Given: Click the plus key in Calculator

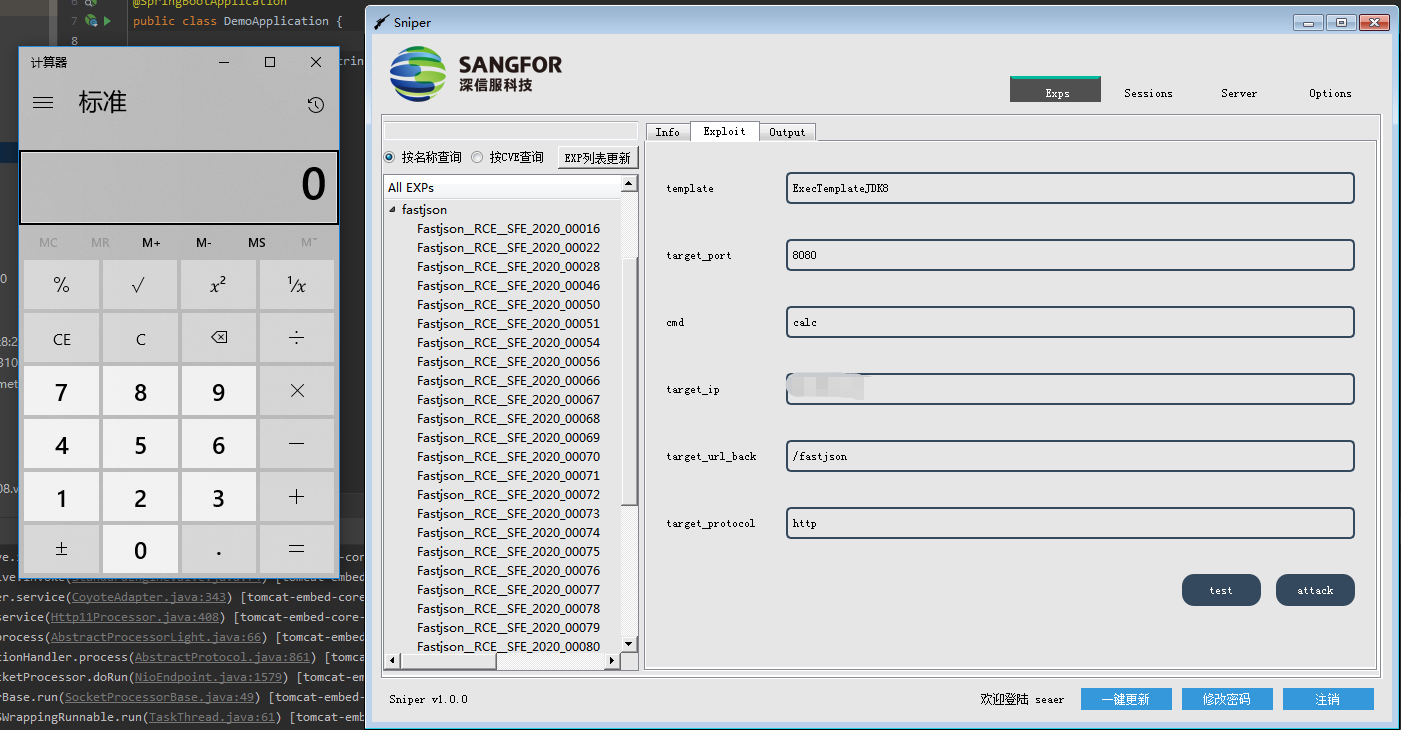Looking at the screenshot, I should [x=297, y=497].
